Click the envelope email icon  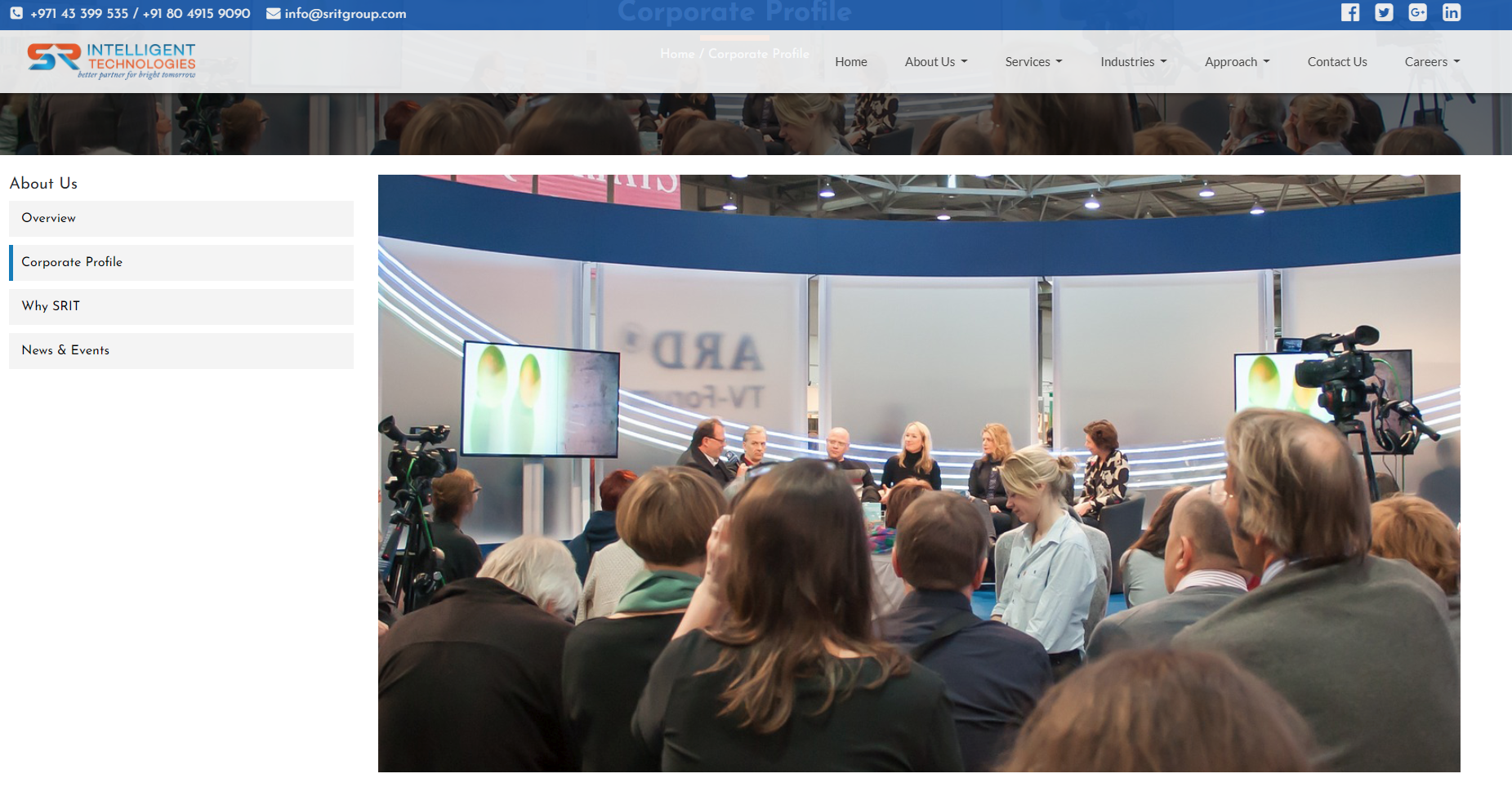(274, 13)
